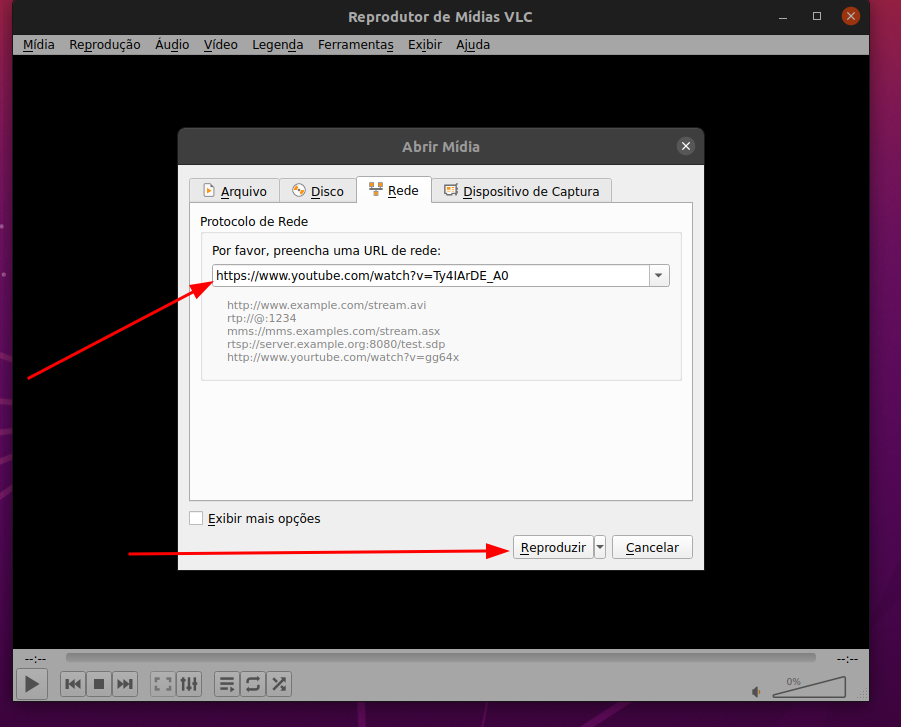Click the Reproduzir button
The height and width of the screenshot is (727, 901).
point(553,547)
